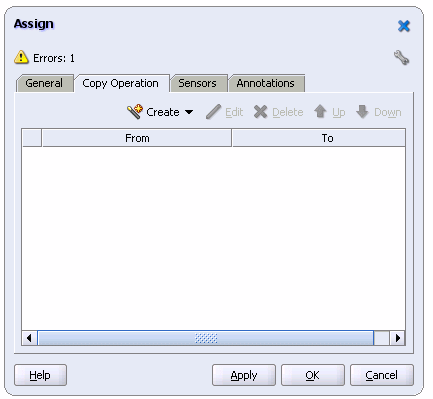433x399 pixels.
Task: Click the horizontal scrollbar thumb
Action: [x=206, y=338]
